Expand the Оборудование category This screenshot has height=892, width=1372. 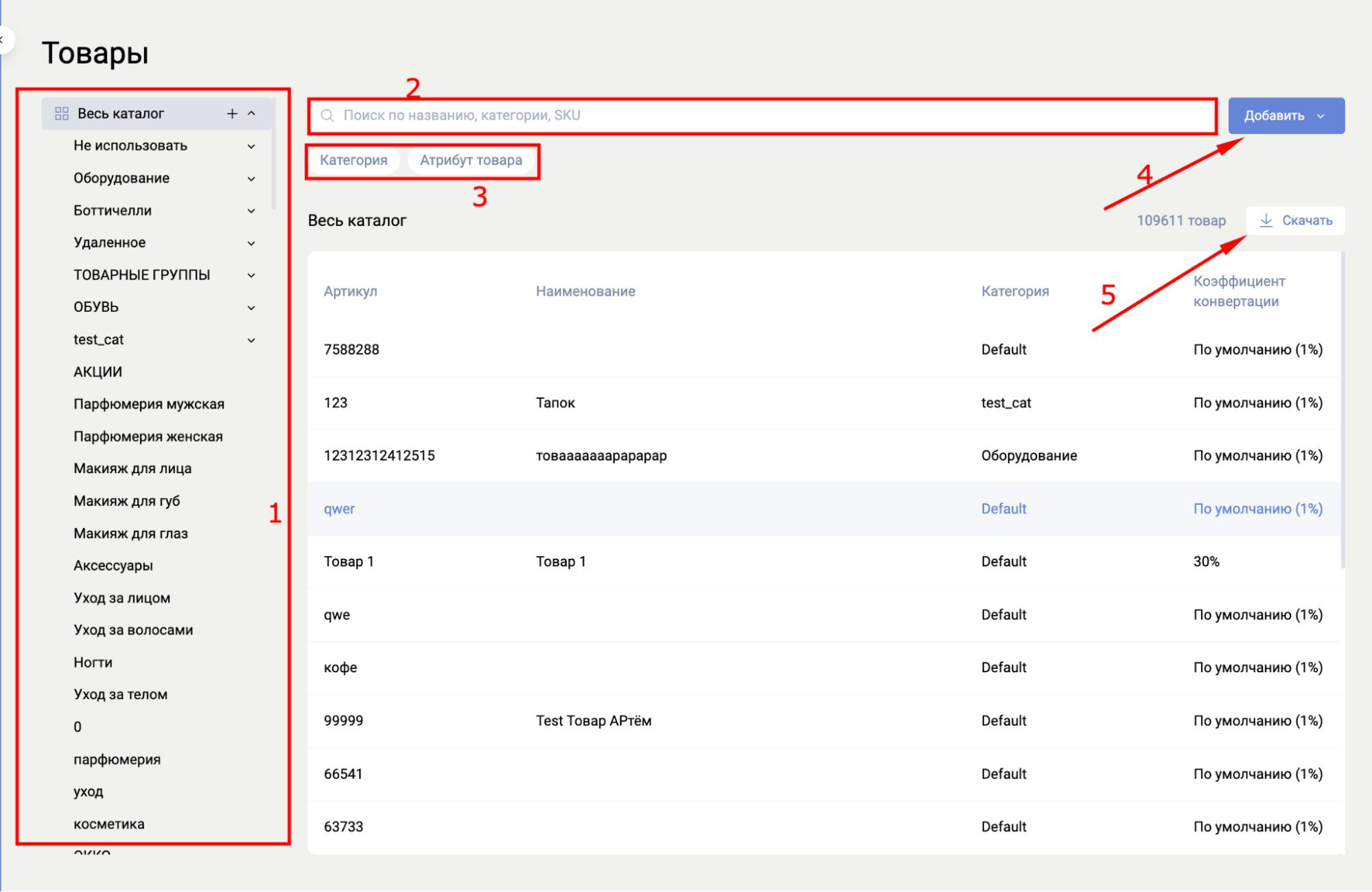click(251, 179)
